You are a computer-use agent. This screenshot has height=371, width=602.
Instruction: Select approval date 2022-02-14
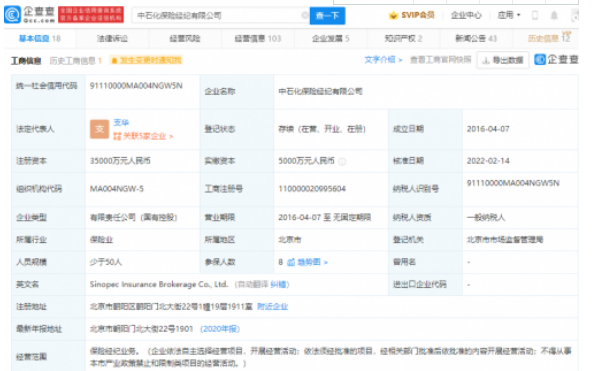tap(488, 161)
